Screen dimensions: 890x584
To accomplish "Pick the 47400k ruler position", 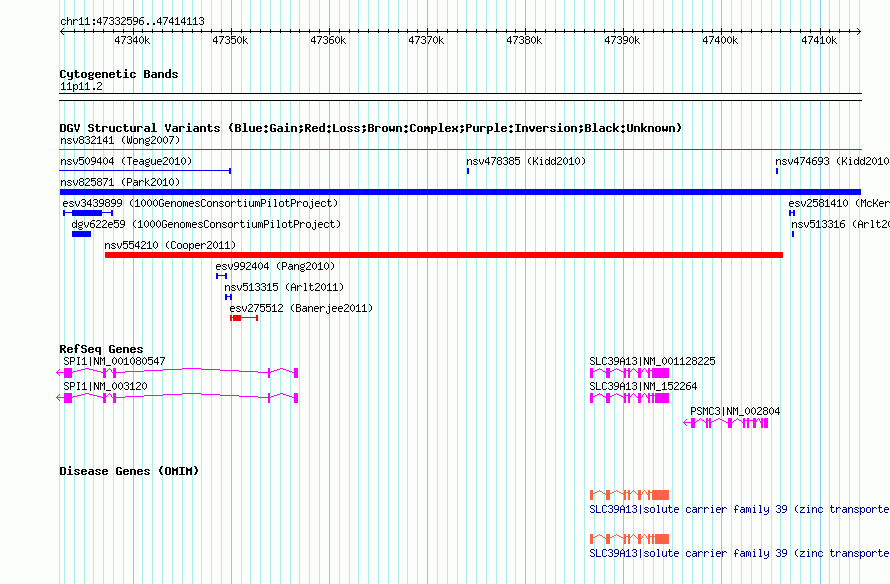I will 720,40.
